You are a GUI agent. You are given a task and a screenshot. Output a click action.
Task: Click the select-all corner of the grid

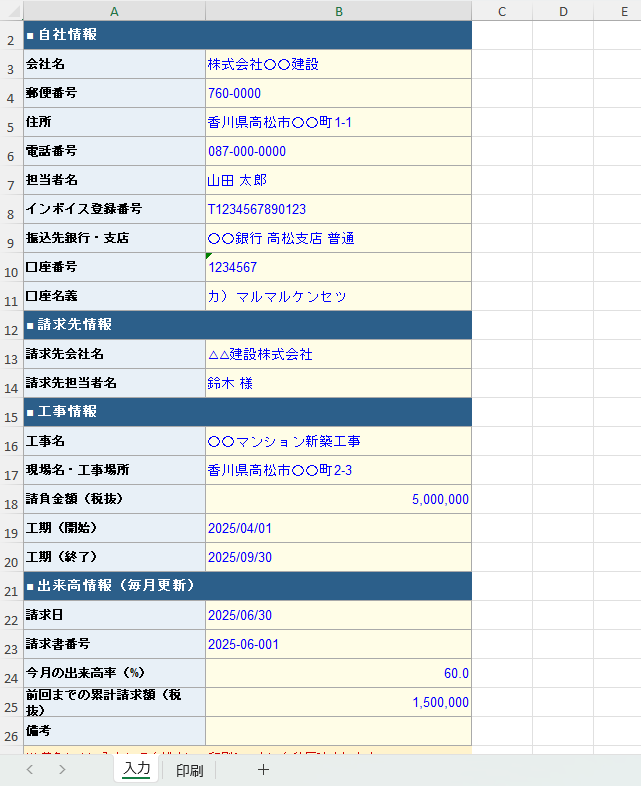point(11,11)
